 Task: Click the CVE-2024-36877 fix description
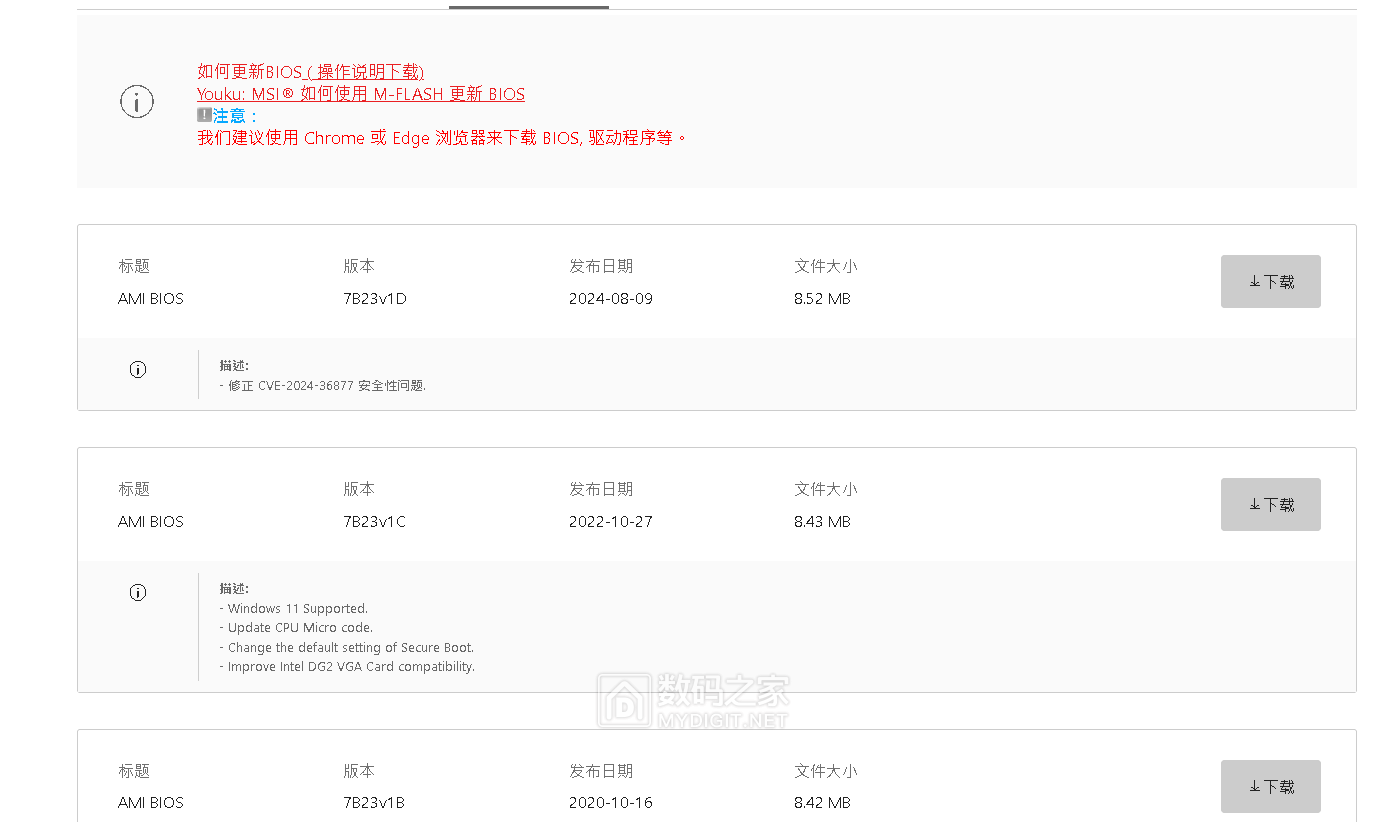(x=322, y=386)
